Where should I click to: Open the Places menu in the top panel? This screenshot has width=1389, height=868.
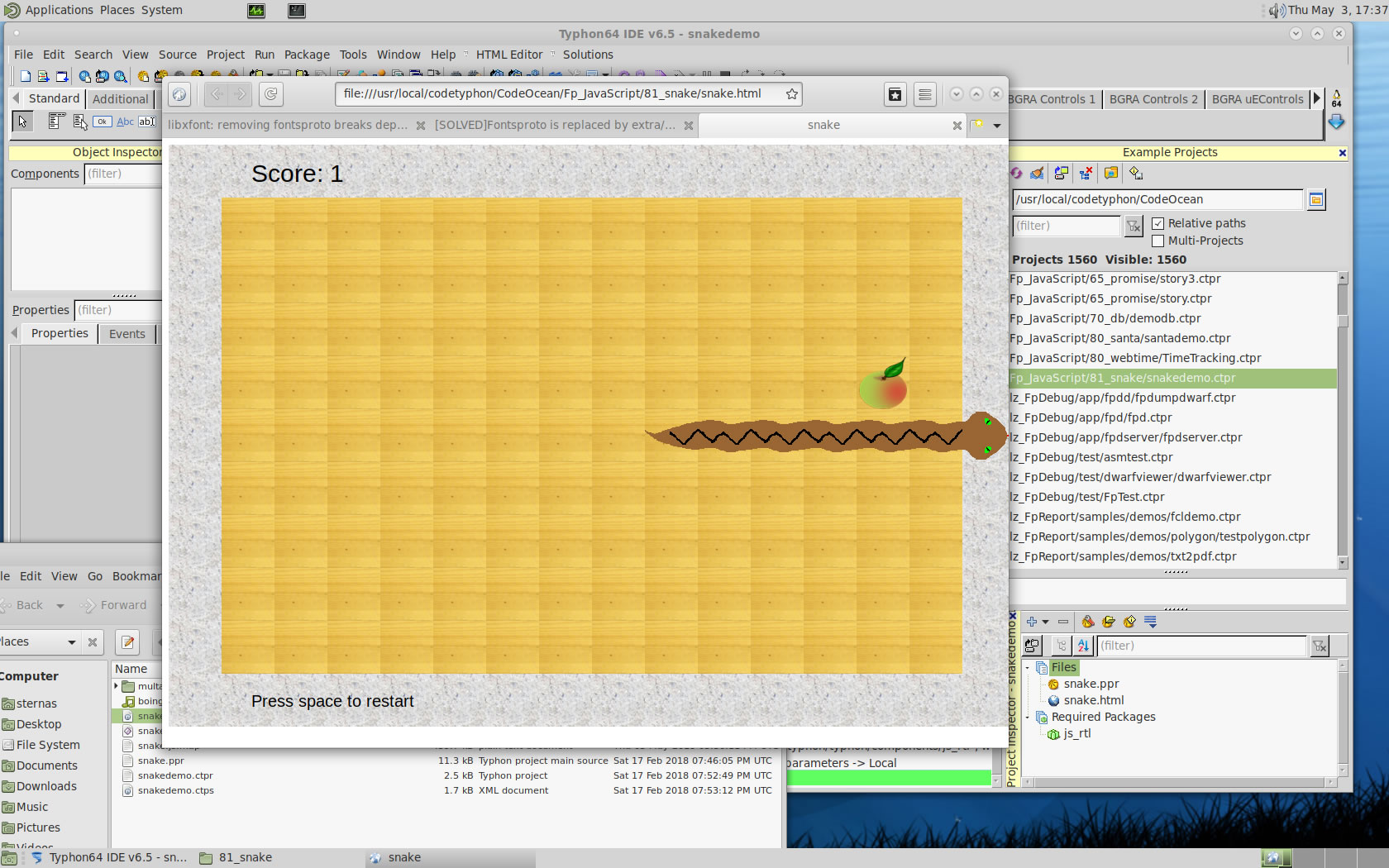[x=117, y=10]
